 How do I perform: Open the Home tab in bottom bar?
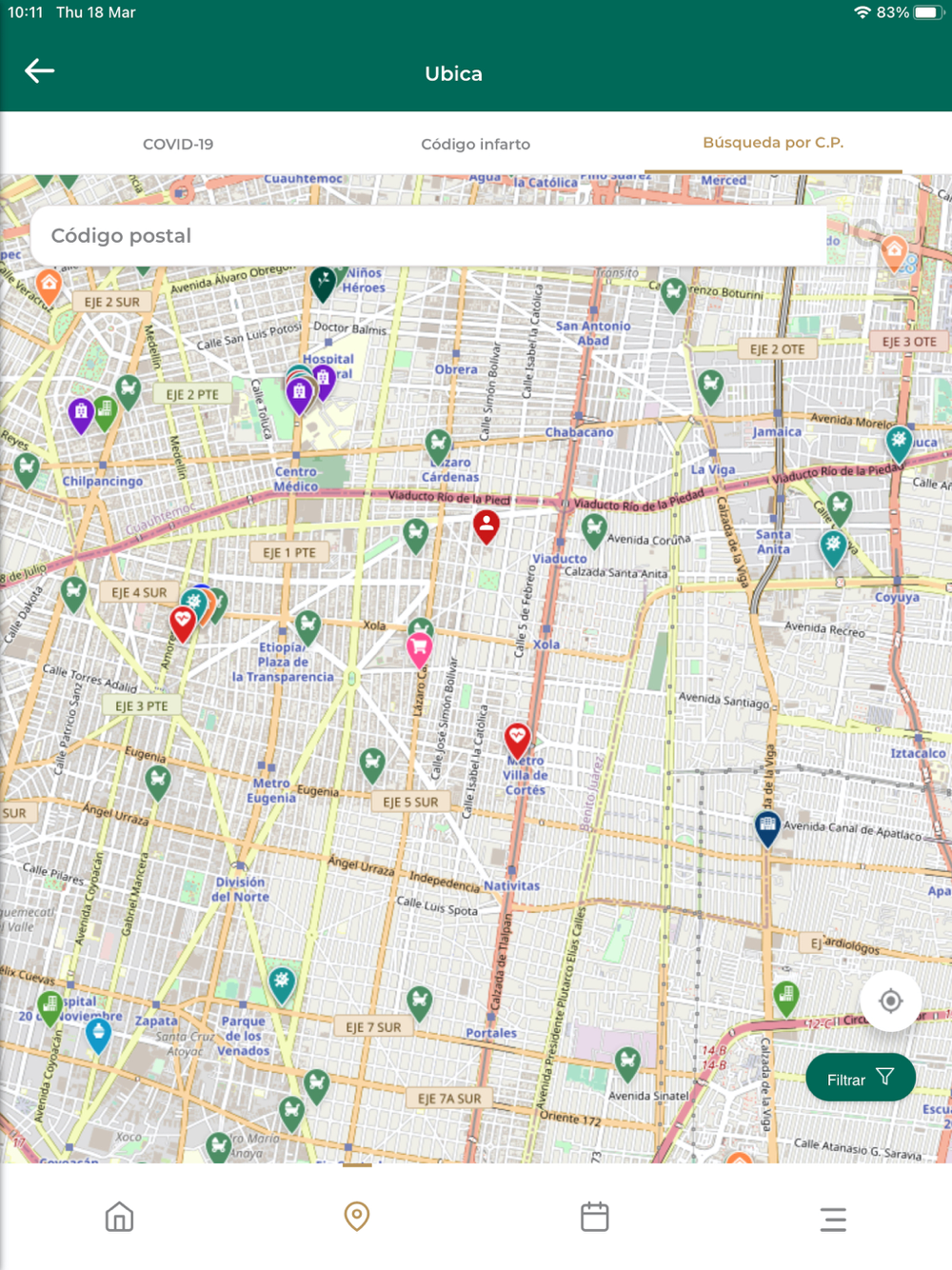pyautogui.click(x=119, y=1218)
